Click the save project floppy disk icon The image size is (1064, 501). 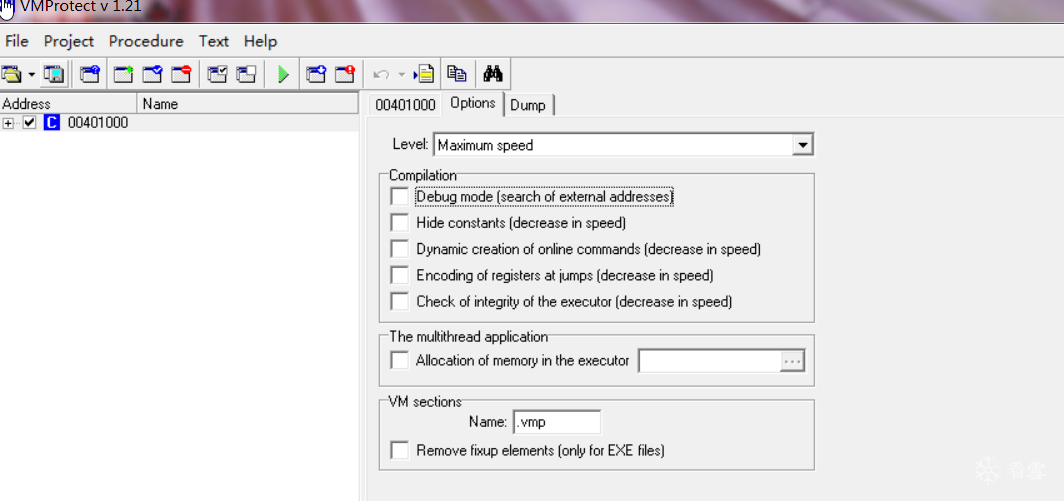(54, 74)
